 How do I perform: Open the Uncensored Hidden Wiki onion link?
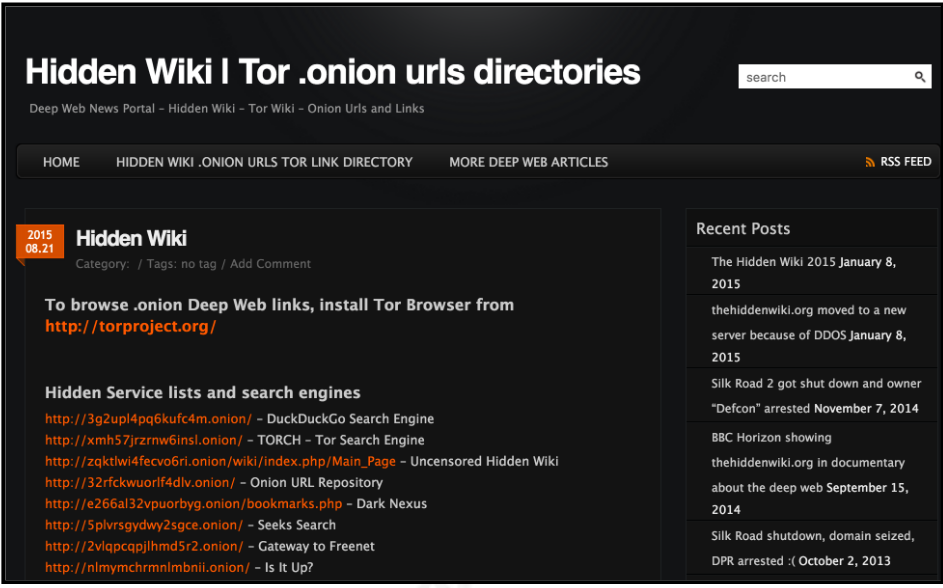[220, 461]
